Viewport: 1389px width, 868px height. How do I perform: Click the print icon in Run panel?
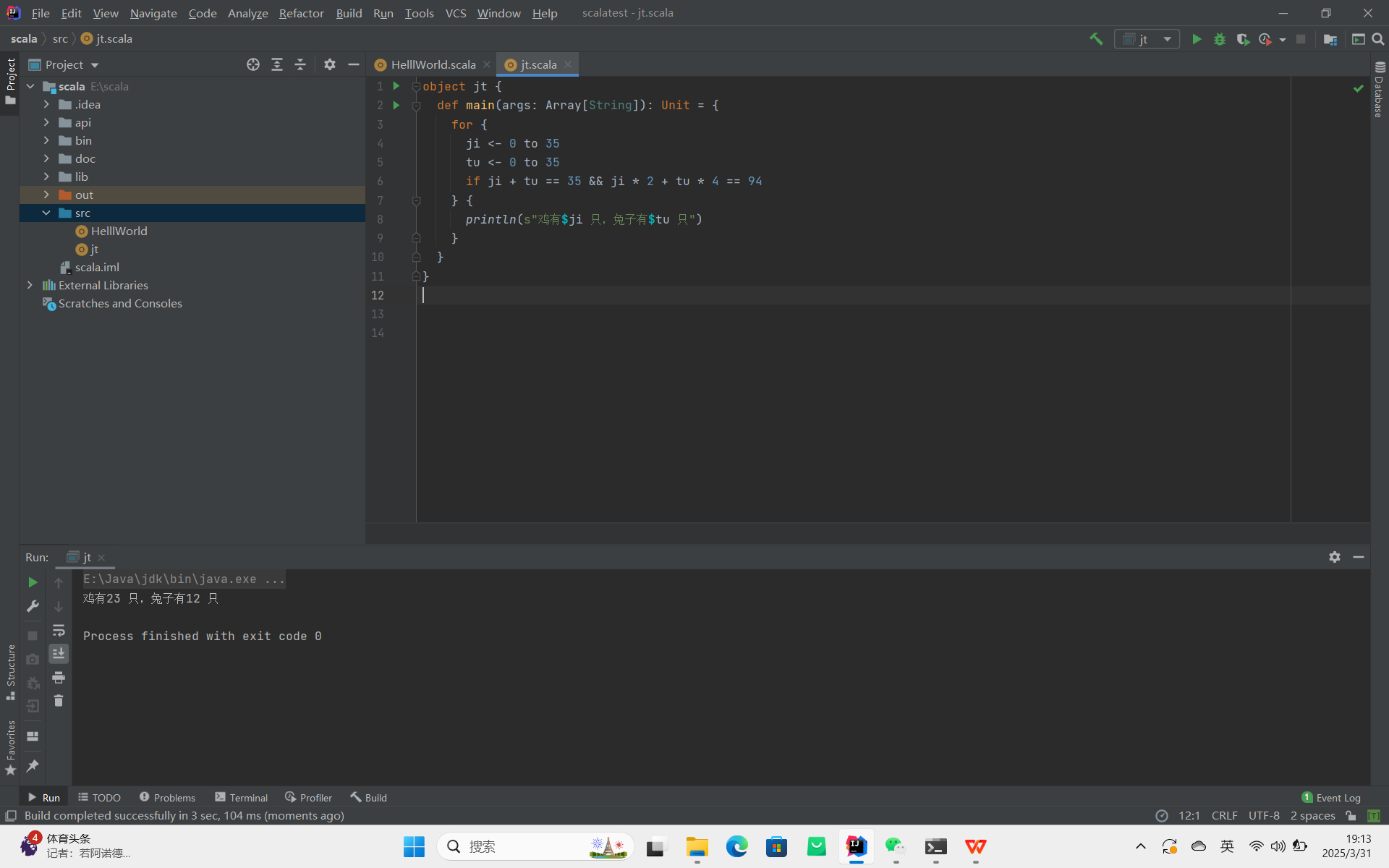[59, 677]
